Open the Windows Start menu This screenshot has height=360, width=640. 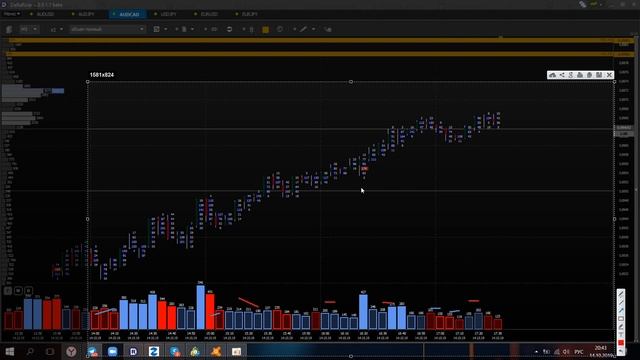tap(10, 351)
